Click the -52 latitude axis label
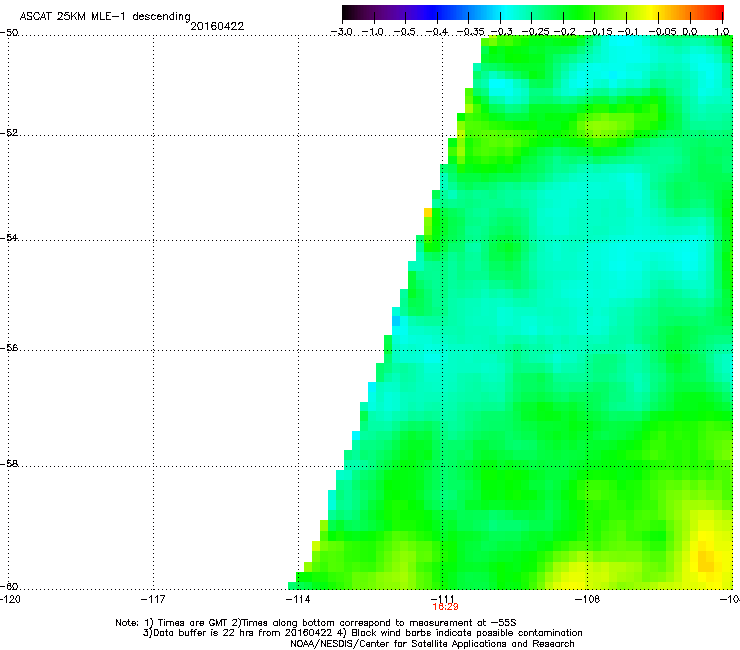This screenshot has height=650, width=740. tap(9, 133)
